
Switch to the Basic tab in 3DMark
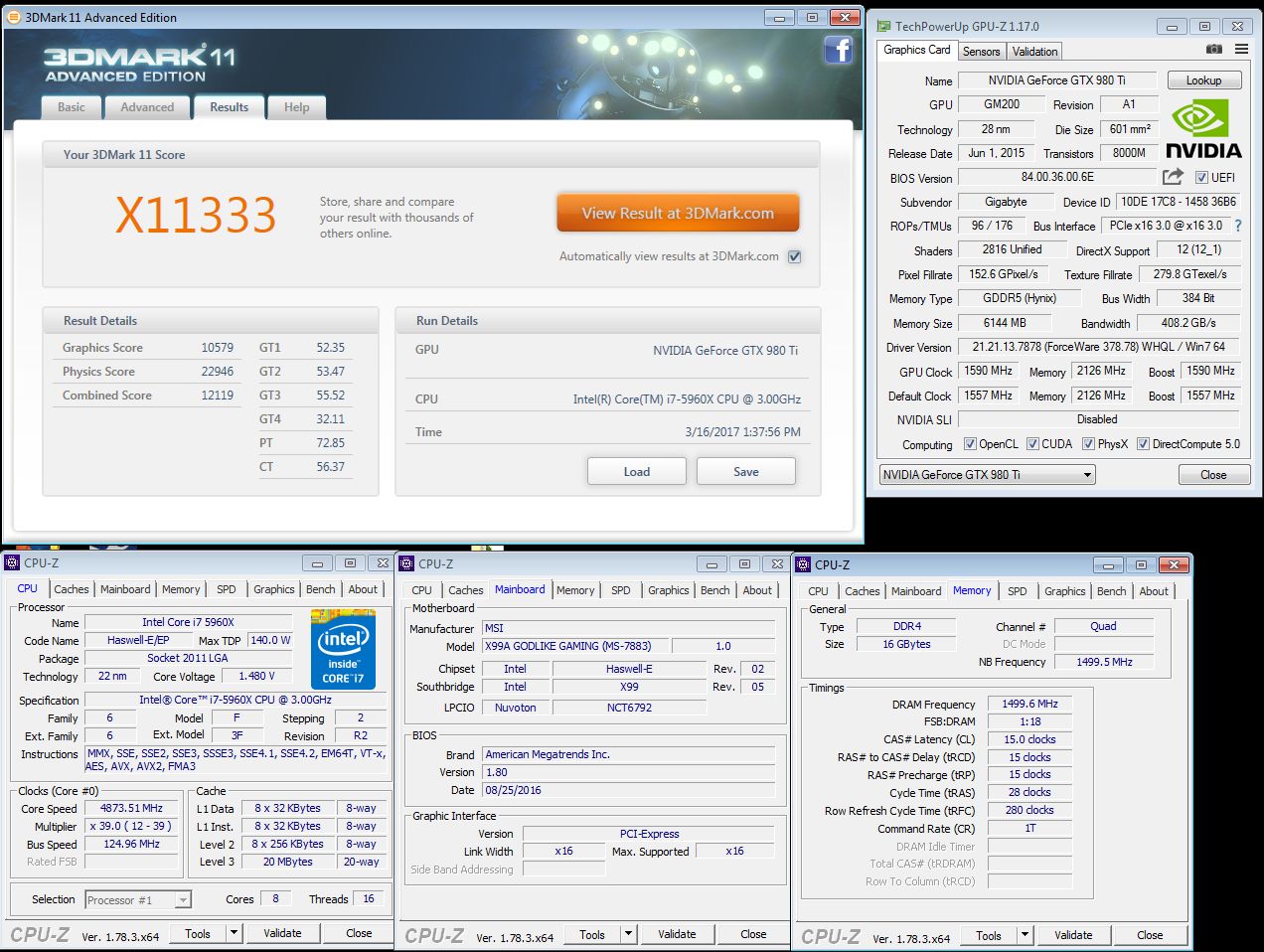pos(72,107)
